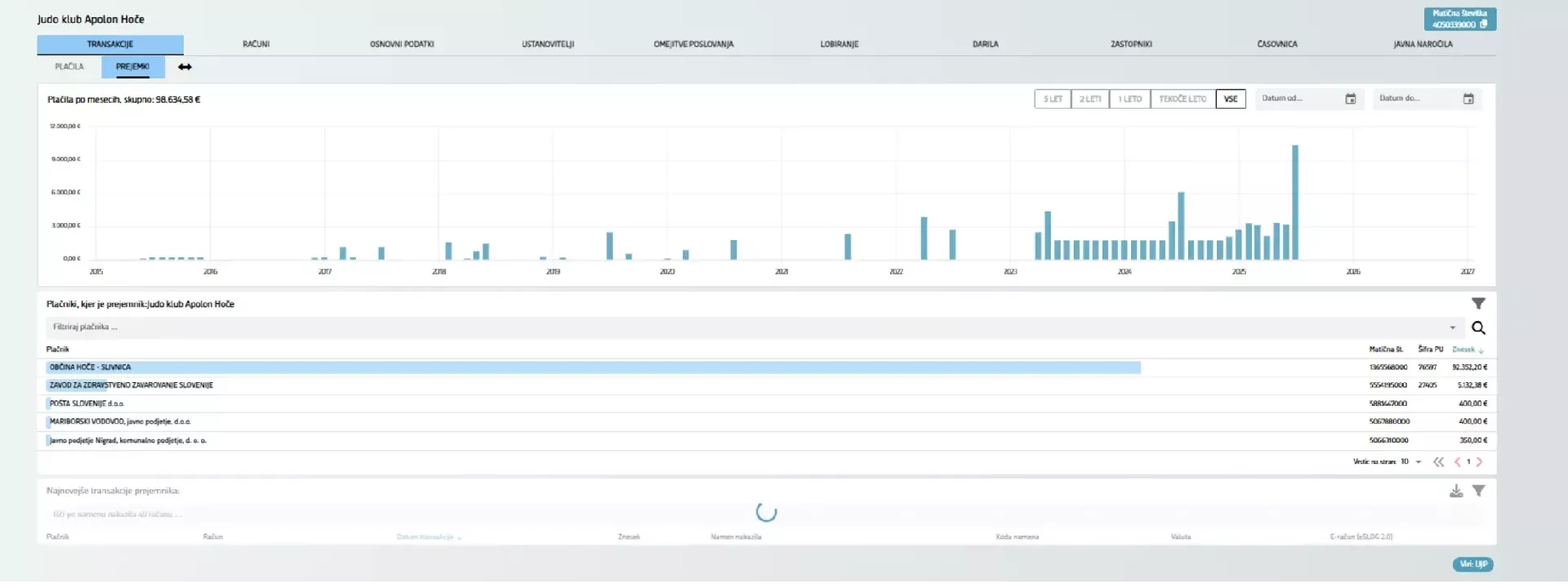Select the '1 LETO' time range
This screenshot has width=1568, height=584.
pos(1130,99)
